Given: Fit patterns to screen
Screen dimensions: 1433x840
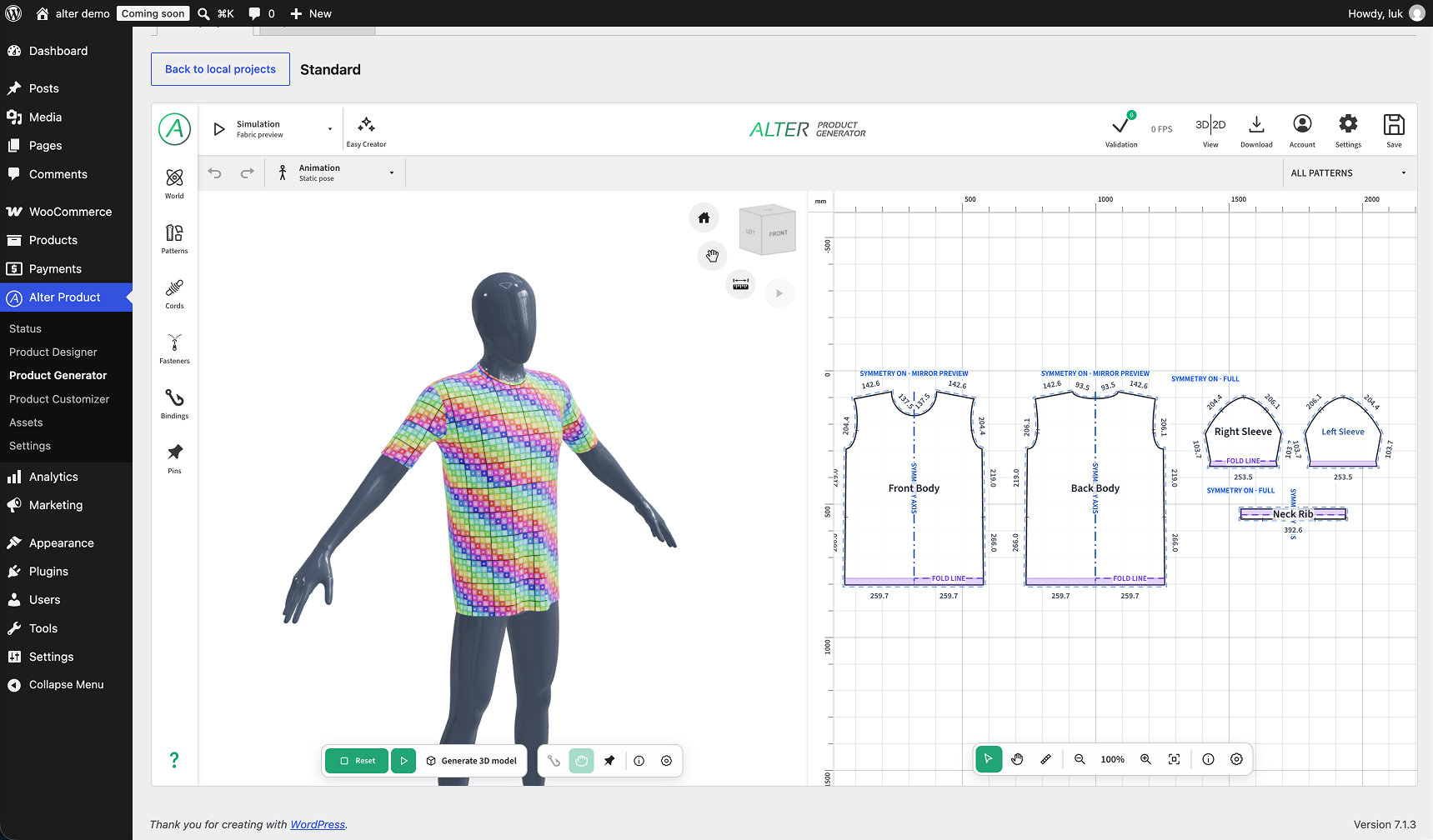Looking at the screenshot, I should coord(1174,759).
